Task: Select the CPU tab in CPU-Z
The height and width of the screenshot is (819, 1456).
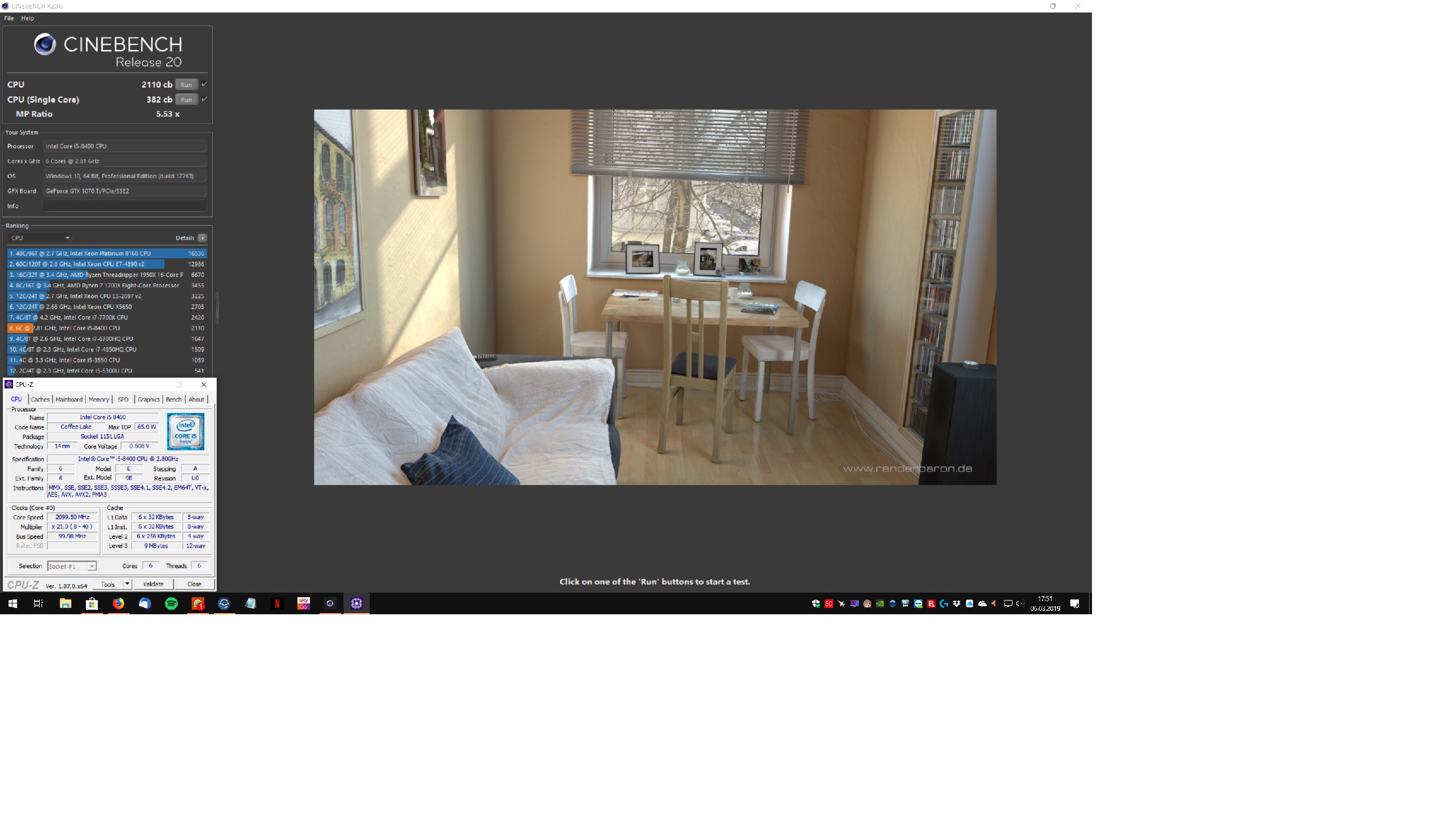Action: [15, 398]
